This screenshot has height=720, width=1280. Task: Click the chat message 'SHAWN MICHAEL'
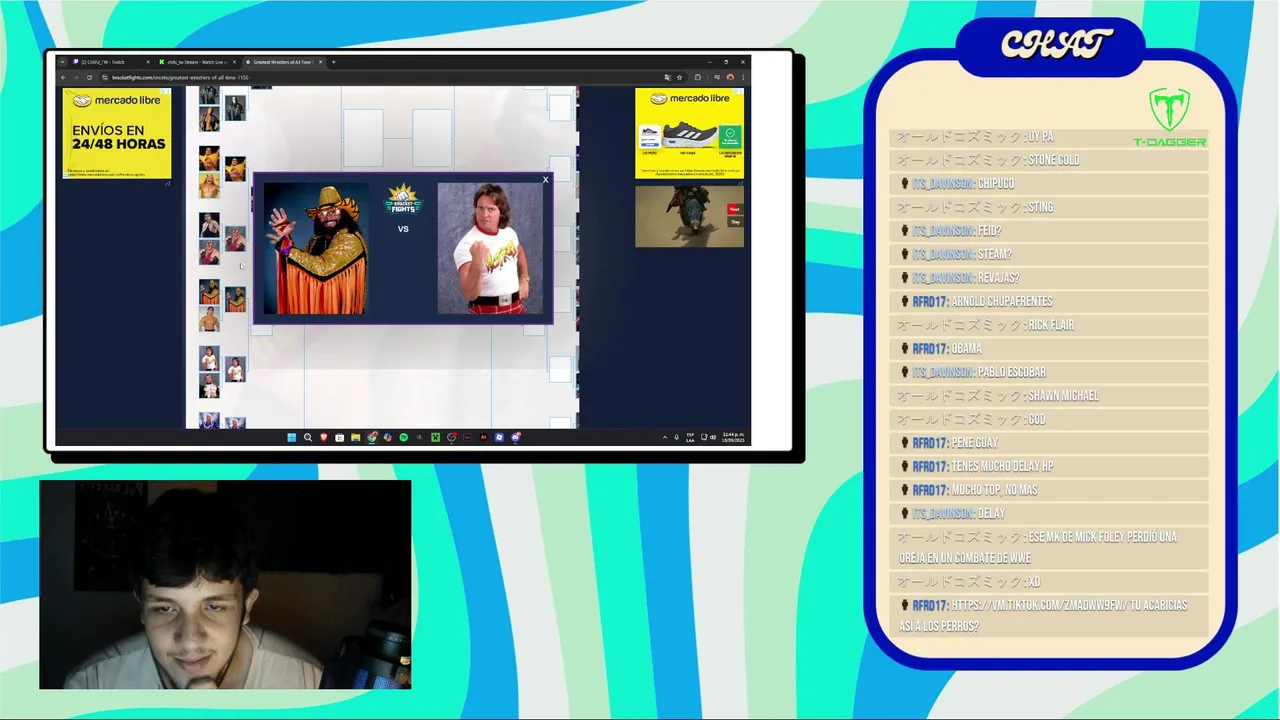tap(1063, 396)
